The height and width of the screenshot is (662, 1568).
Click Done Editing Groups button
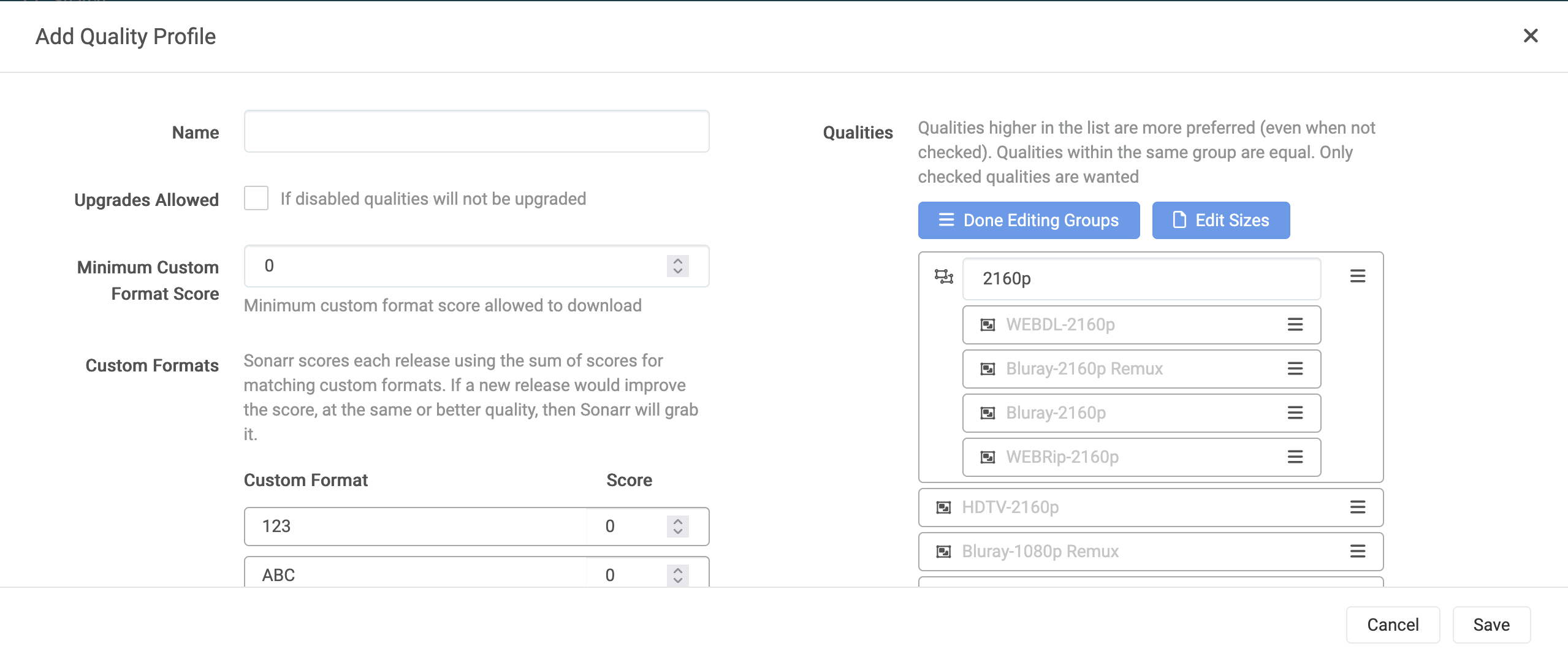pyautogui.click(x=1029, y=221)
